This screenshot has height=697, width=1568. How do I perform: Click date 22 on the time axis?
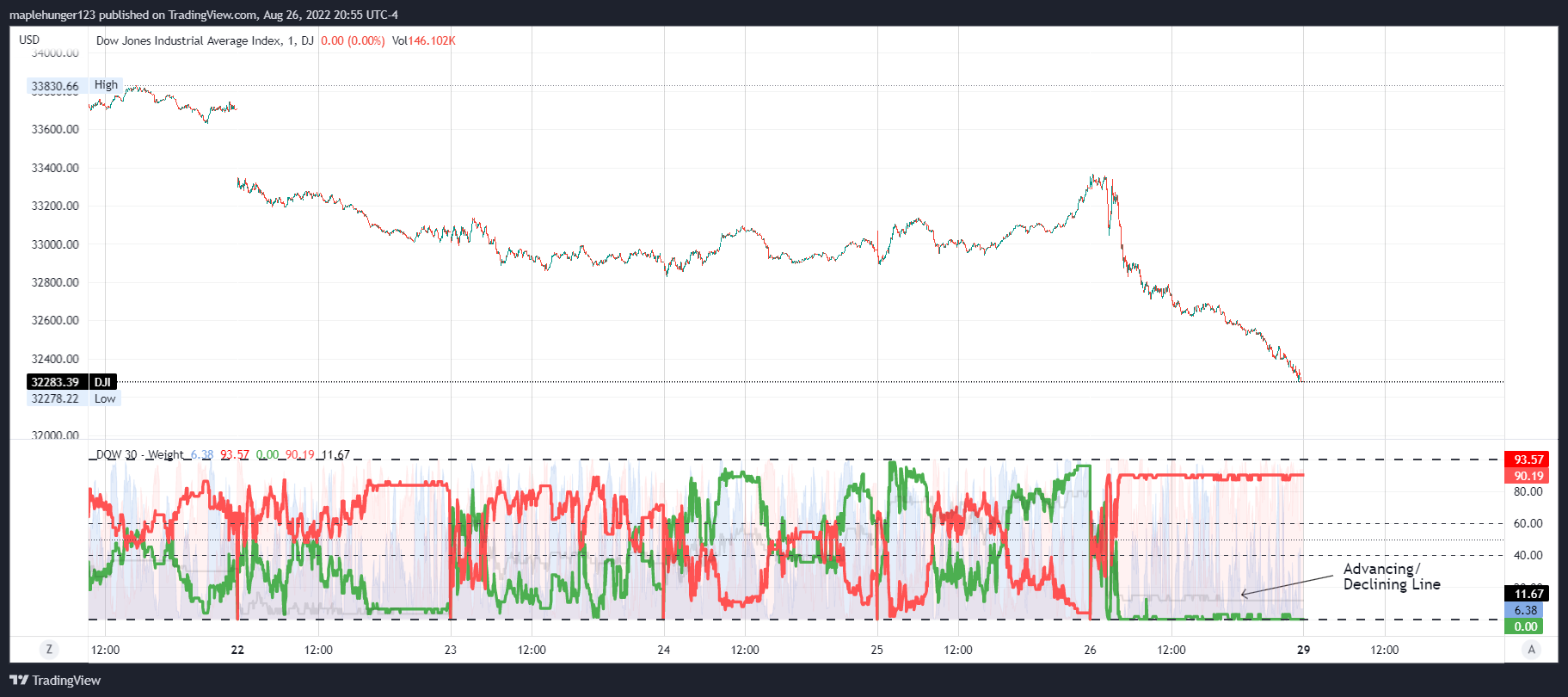point(237,650)
